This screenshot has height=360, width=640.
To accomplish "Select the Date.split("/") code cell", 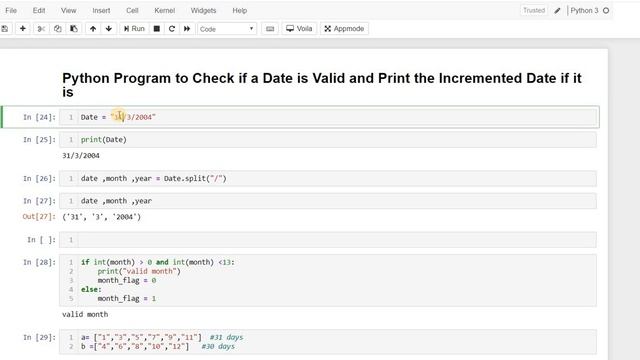I will tap(328, 178).
